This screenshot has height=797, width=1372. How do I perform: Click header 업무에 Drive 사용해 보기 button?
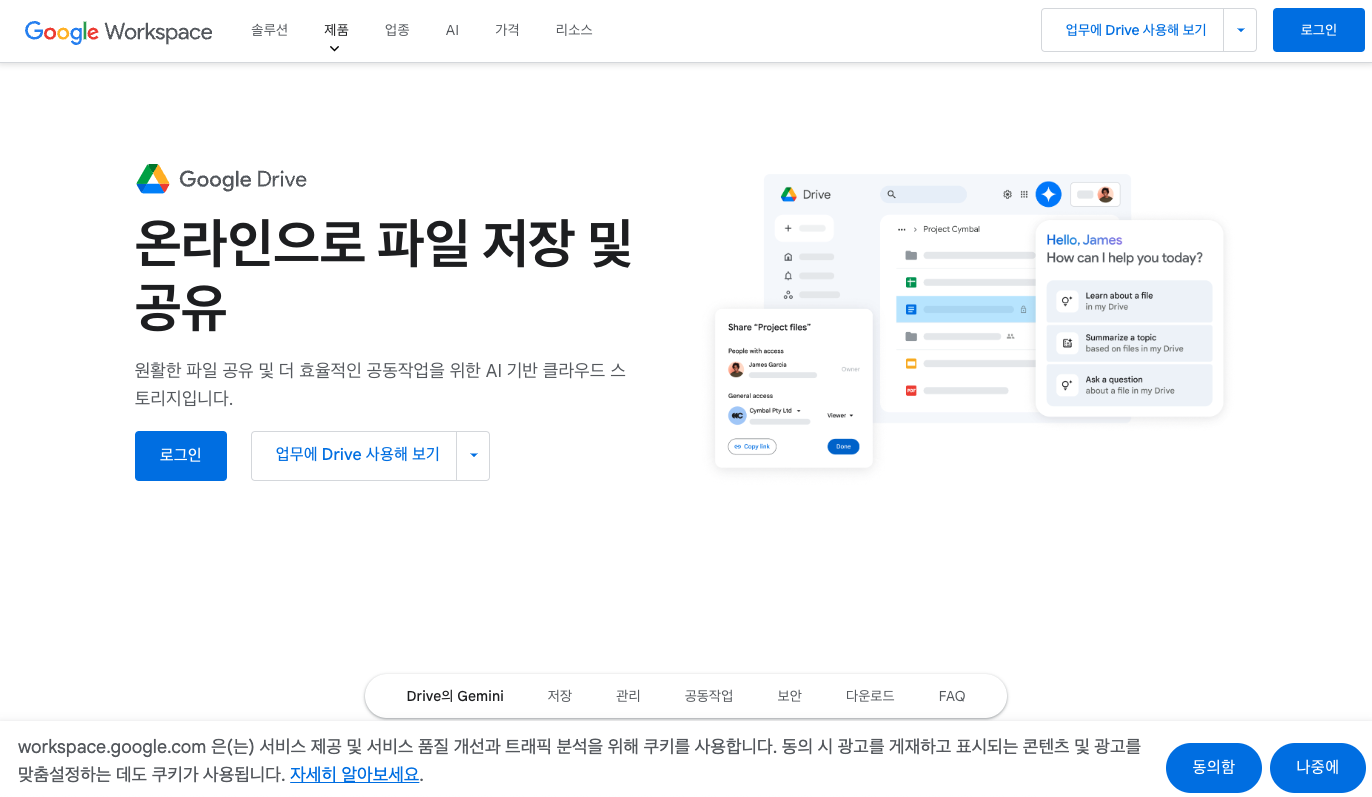point(1135,30)
